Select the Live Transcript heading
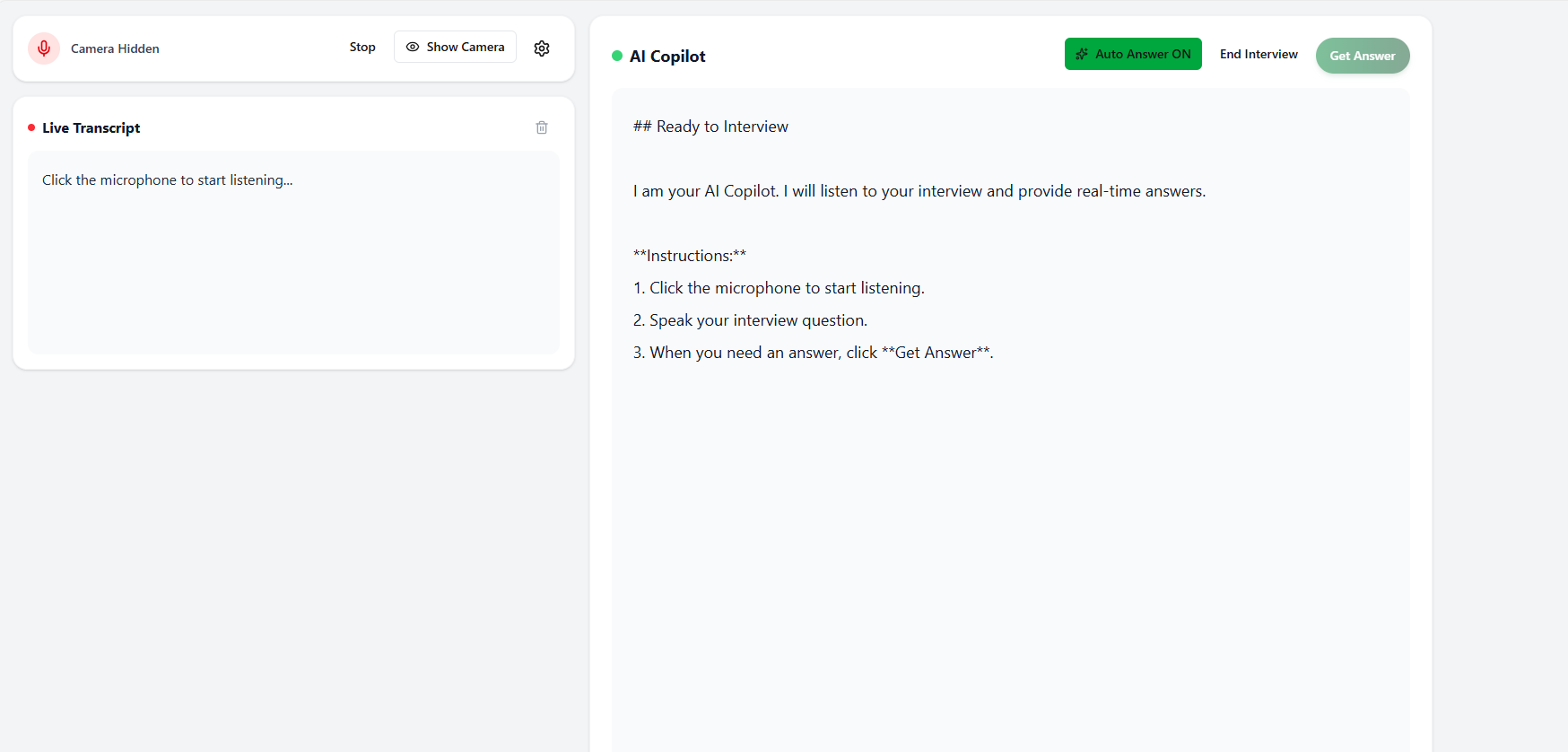 (x=91, y=127)
